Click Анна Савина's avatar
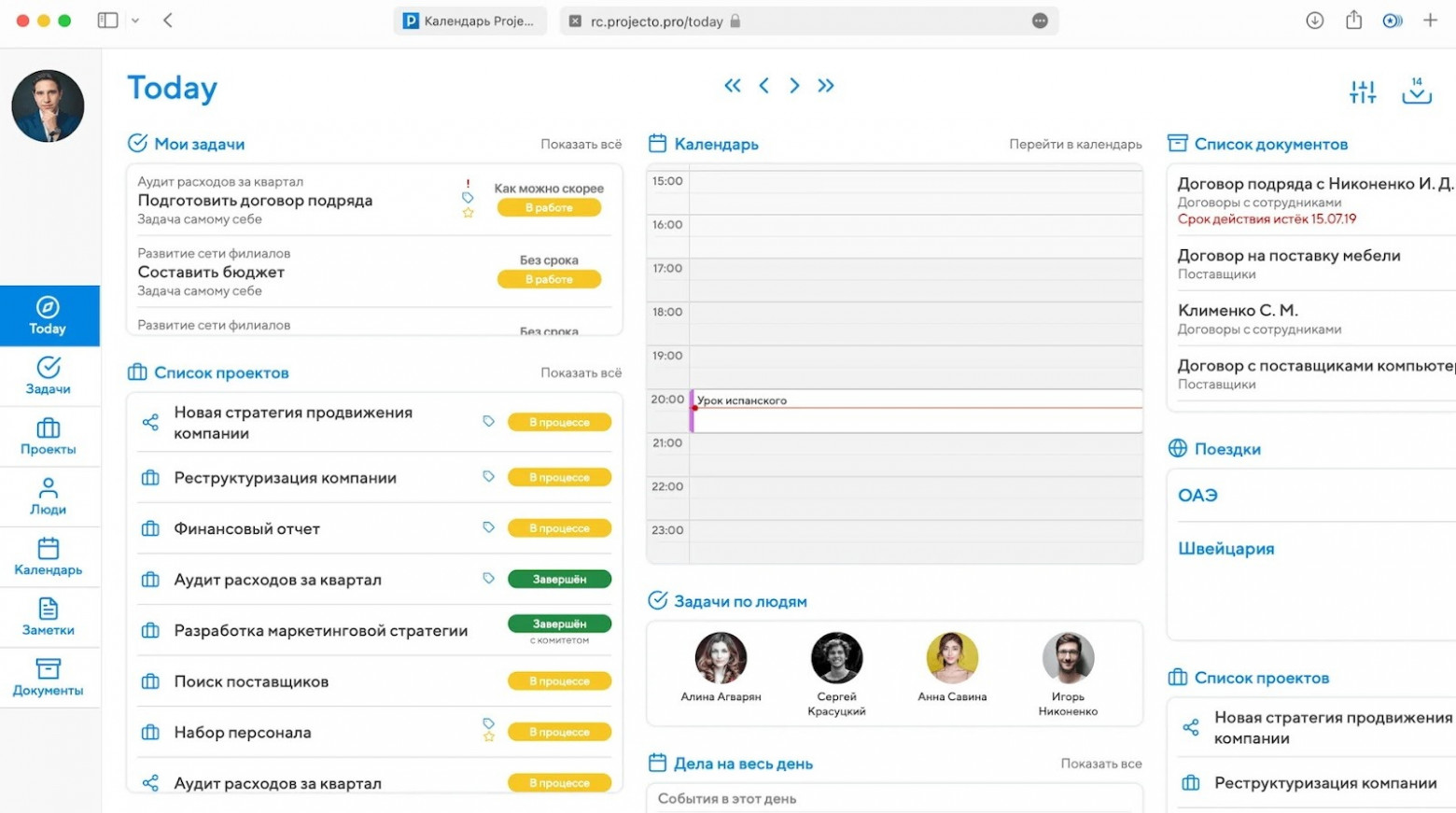Screen dimensions: 1456x813 (x=952, y=657)
